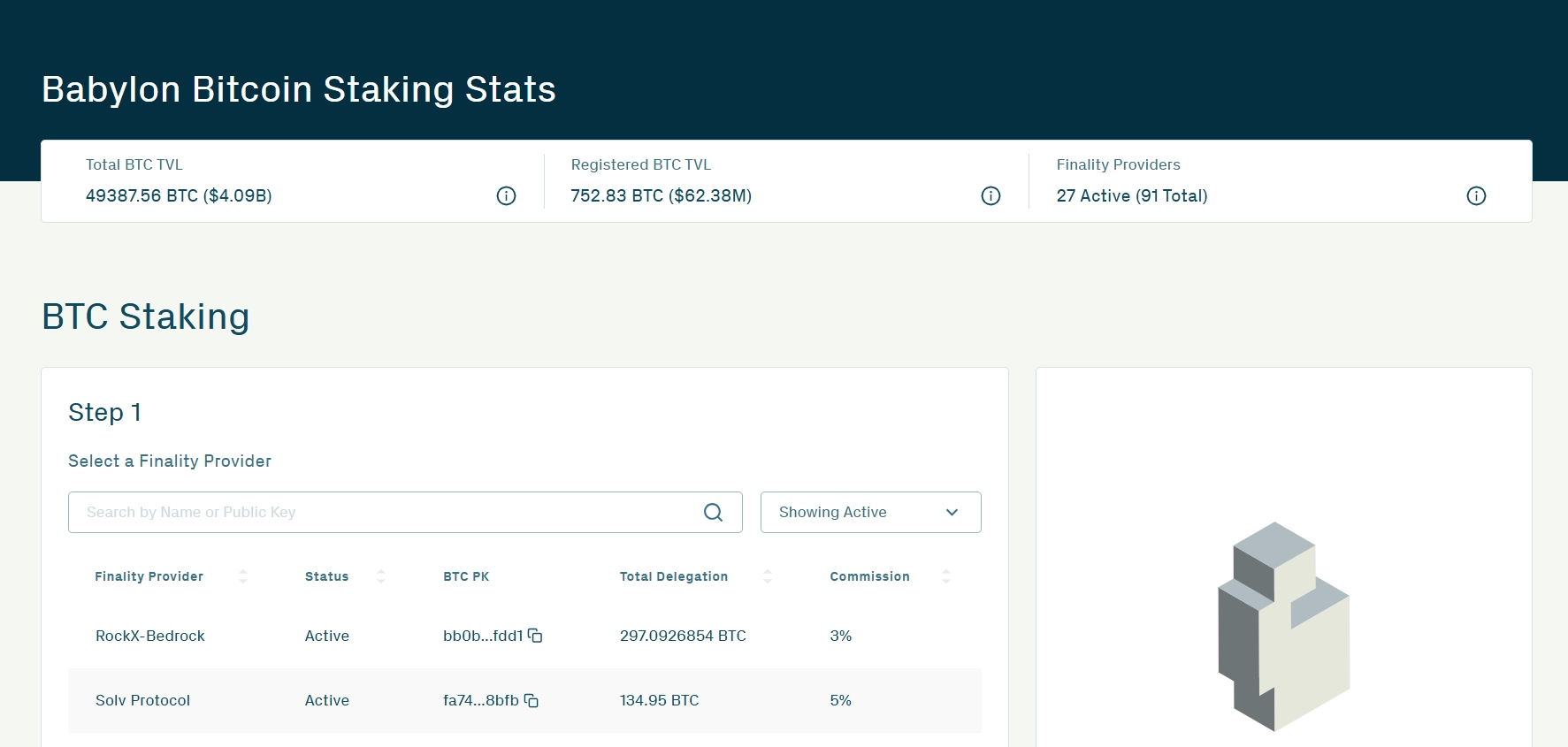Click the BTC PK column header
Screen dimensions: 1568x747
(466, 576)
